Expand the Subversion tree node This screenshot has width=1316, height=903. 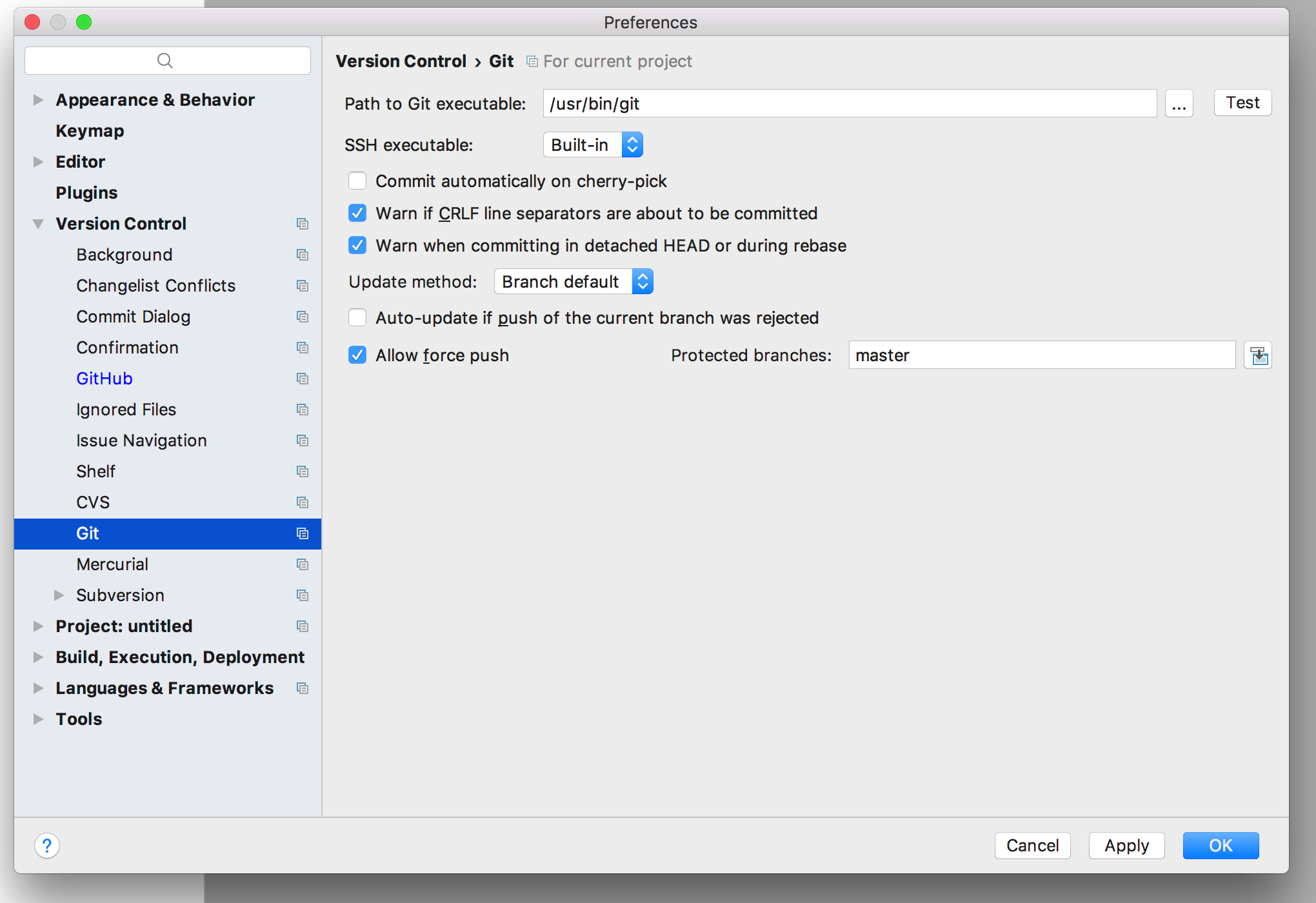[59, 595]
